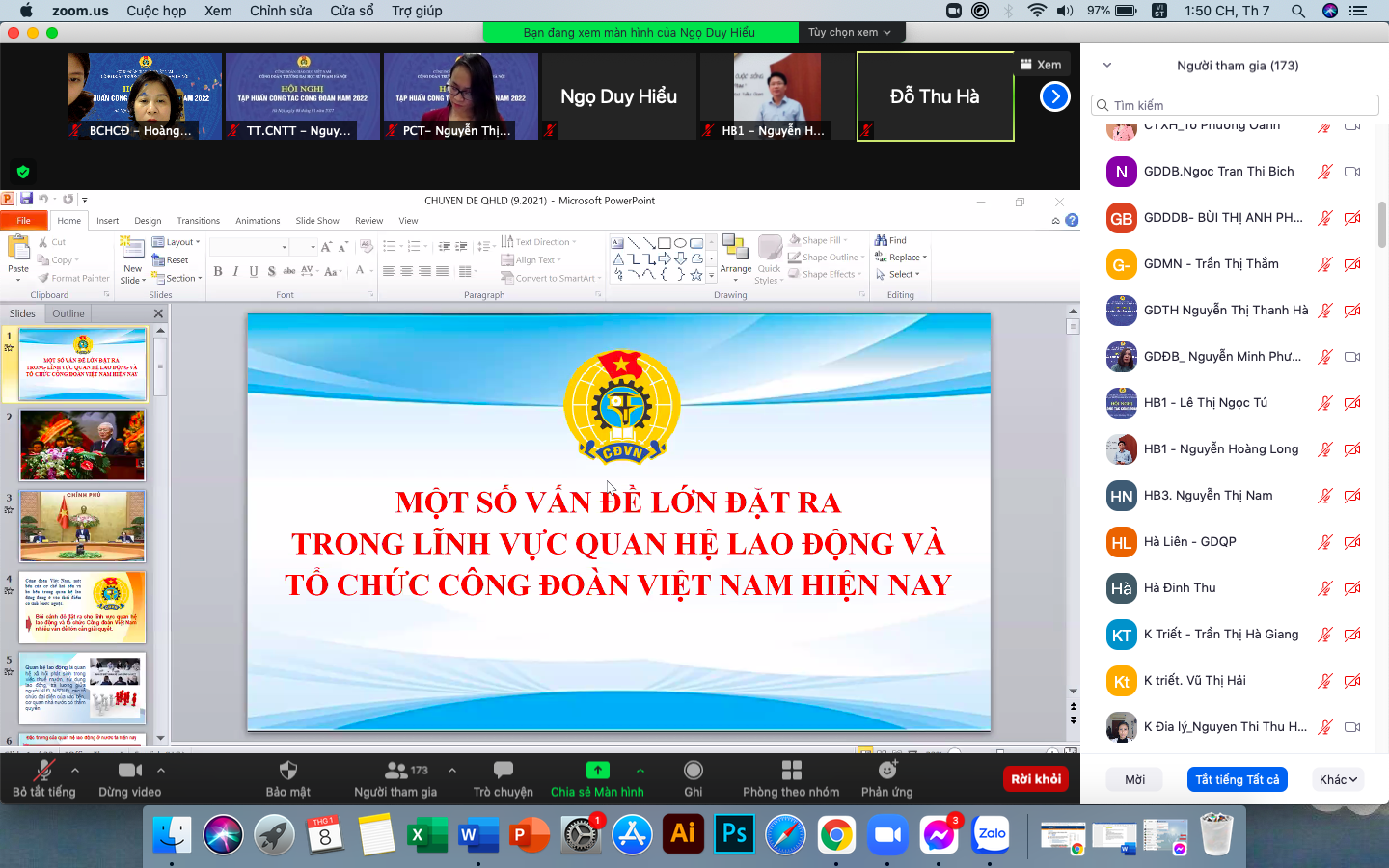Open the Chat (Trò chuyện) panel icon
This screenshot has width=1389, height=868.
pos(503,771)
